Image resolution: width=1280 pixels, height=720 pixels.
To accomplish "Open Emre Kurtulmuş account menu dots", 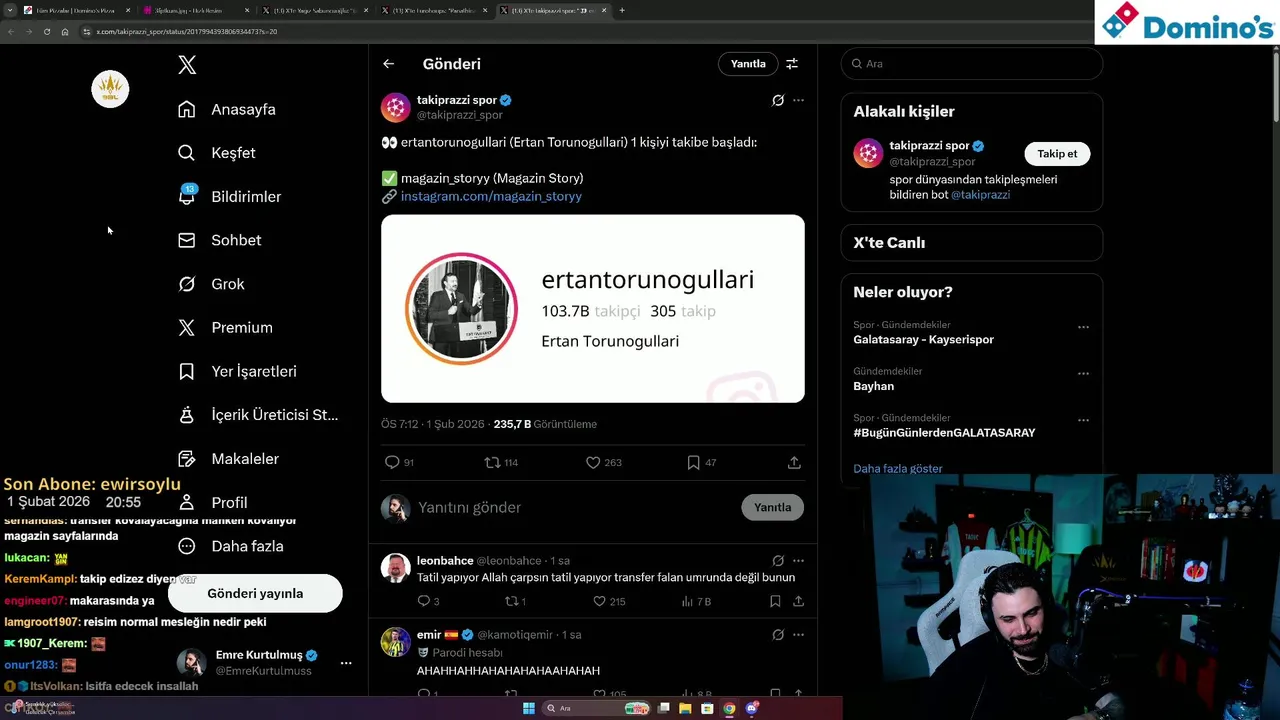I will (x=346, y=663).
